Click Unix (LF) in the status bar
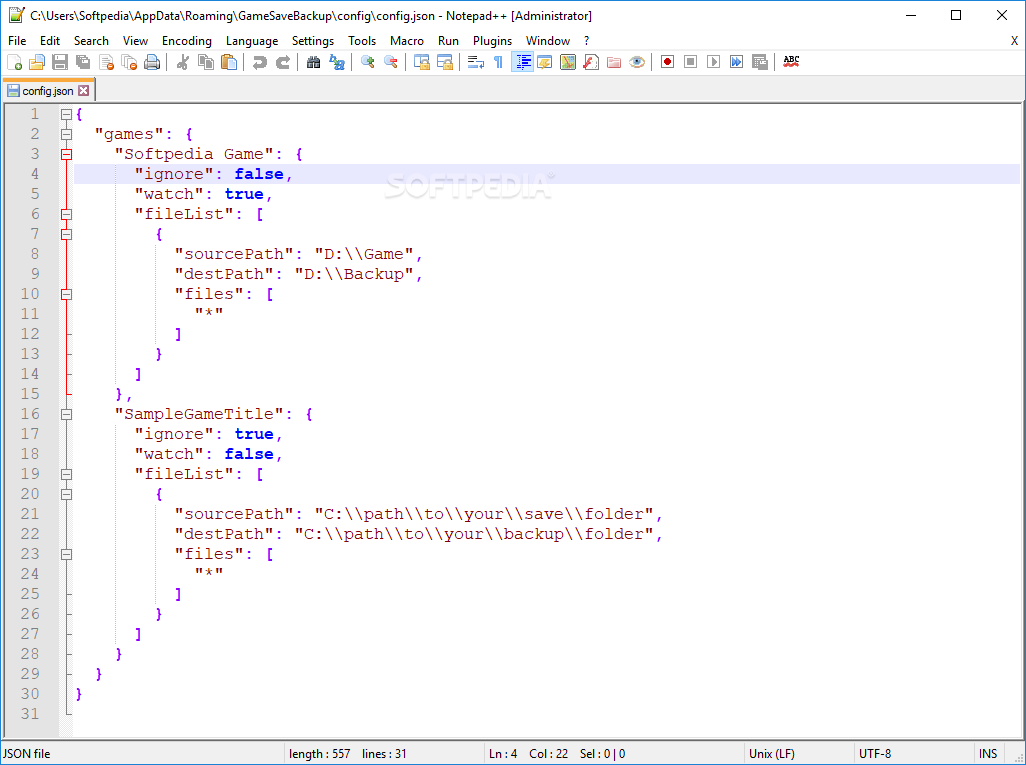1026x765 pixels. point(771,754)
